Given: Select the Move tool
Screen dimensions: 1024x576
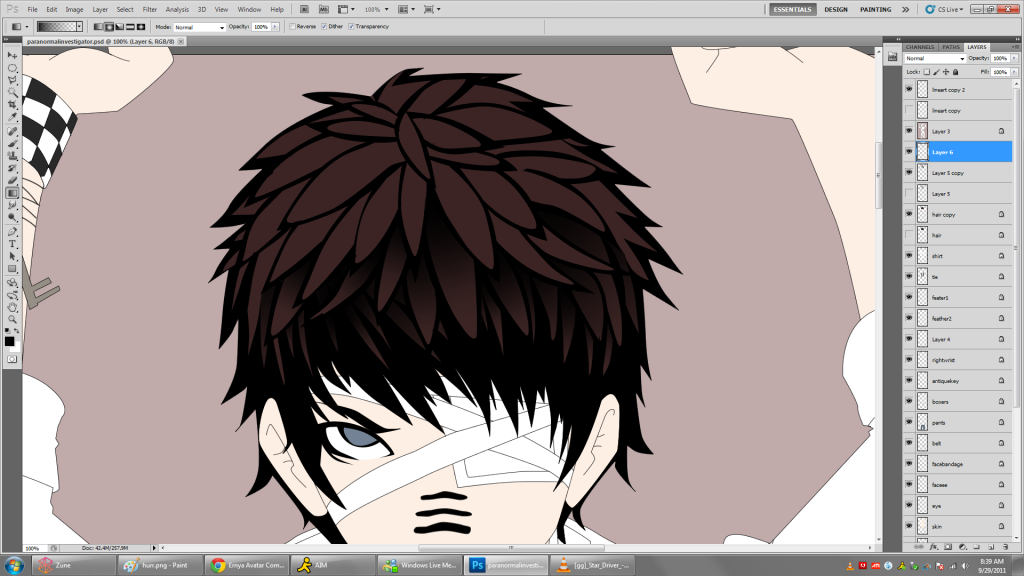Looking at the screenshot, I should [12, 55].
